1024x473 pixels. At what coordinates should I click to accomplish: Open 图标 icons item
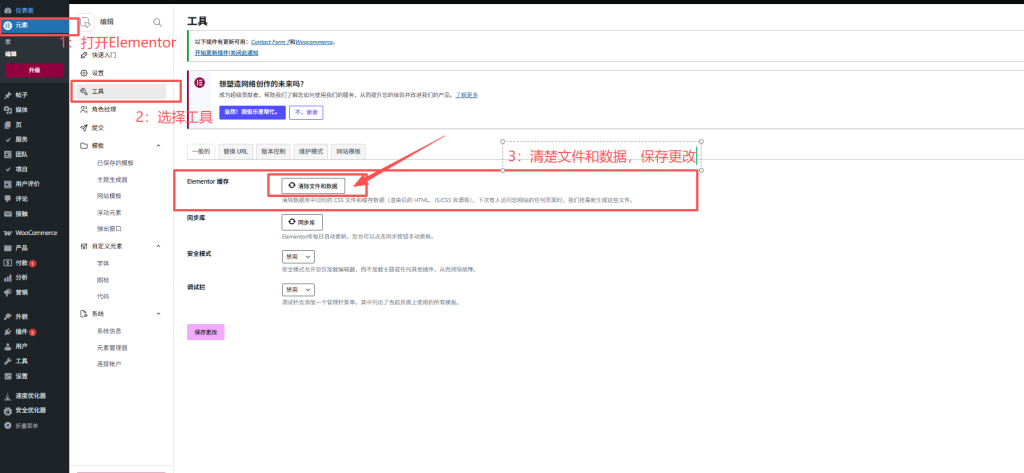[x=103, y=280]
